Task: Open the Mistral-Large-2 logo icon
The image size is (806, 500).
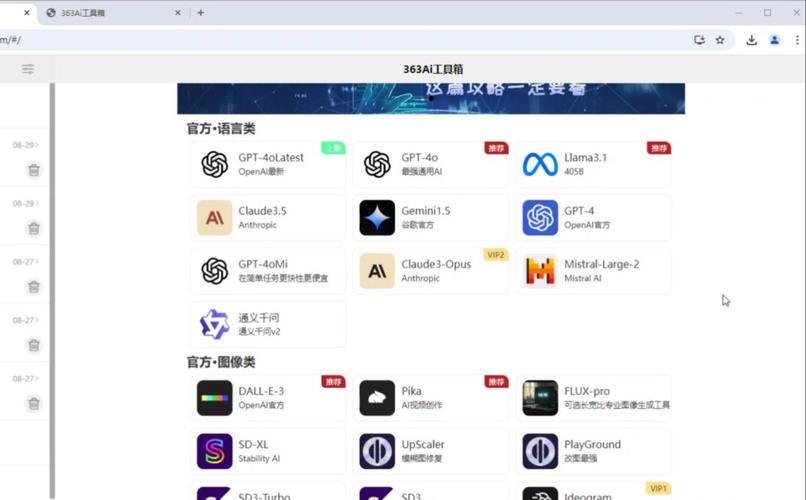Action: click(x=540, y=271)
